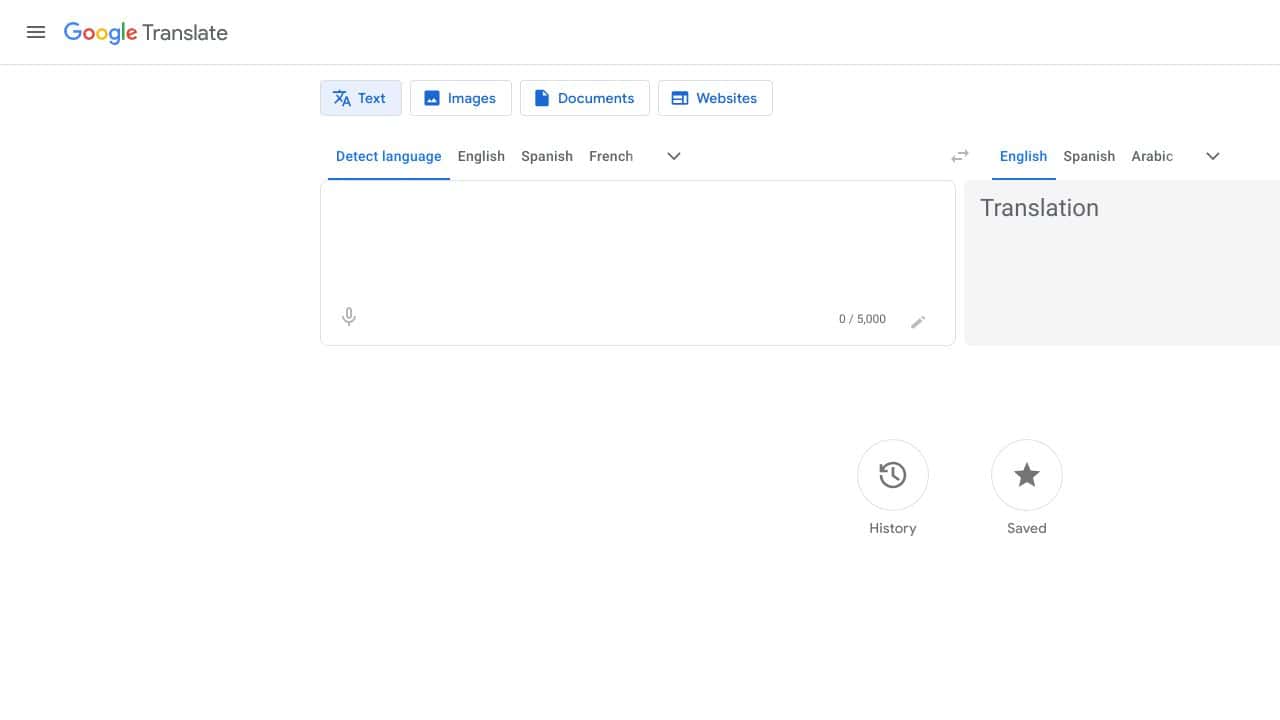Expand more source languages chevron
The image size is (1280, 720).
674,156
